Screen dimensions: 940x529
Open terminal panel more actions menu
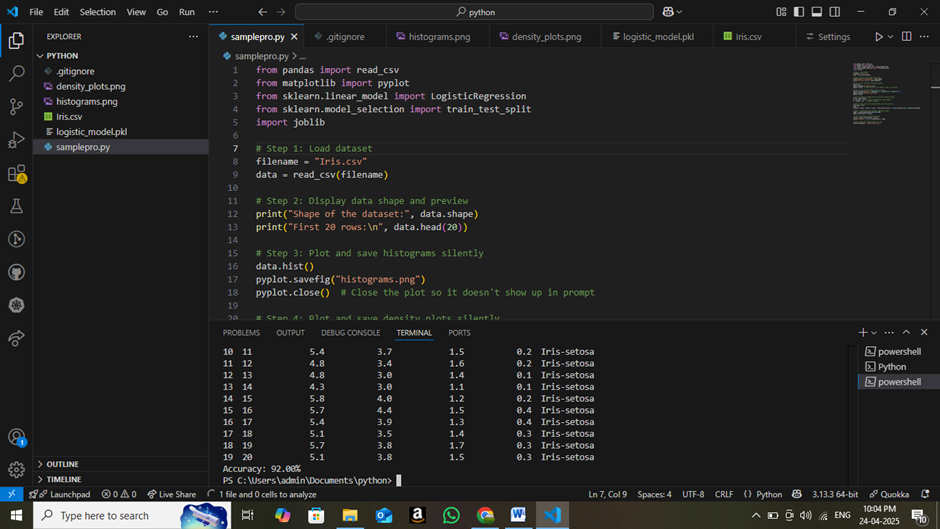tap(889, 332)
